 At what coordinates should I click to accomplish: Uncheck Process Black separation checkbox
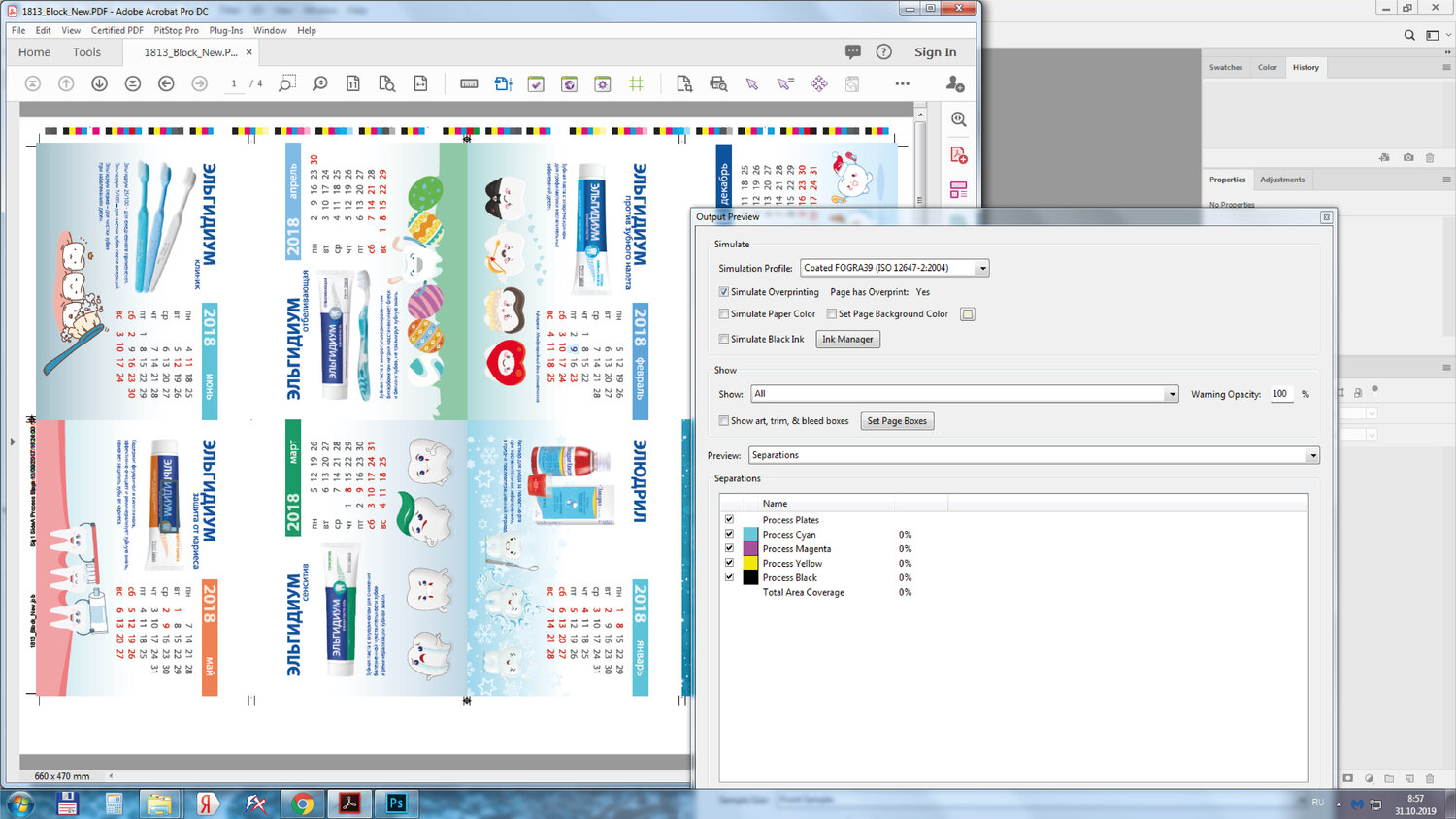[x=729, y=577]
